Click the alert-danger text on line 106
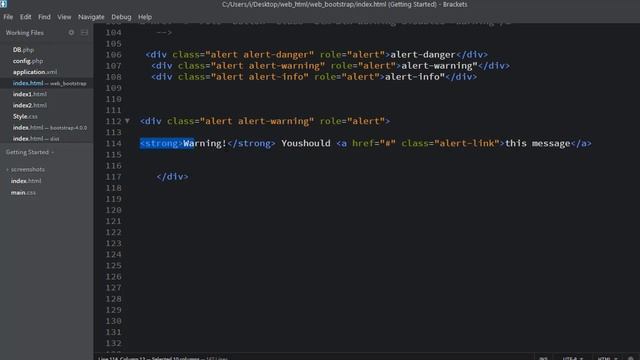 (x=422, y=55)
